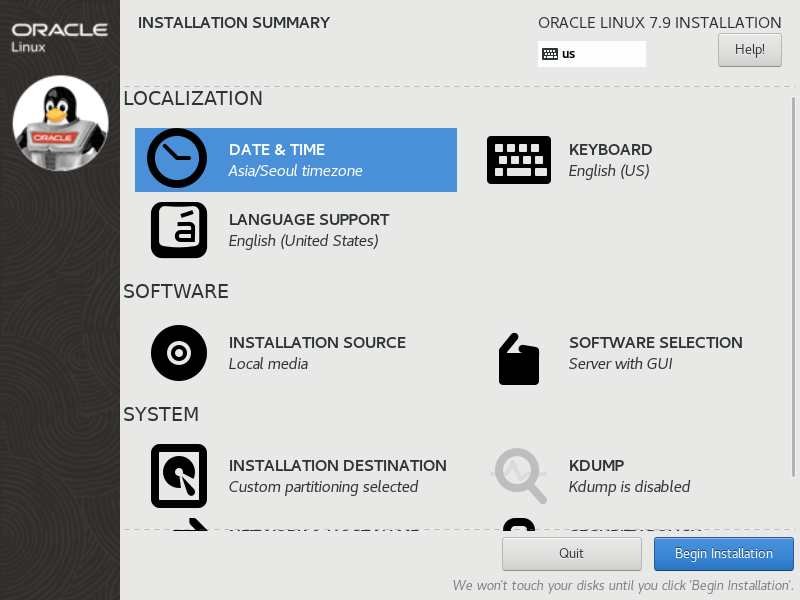Screen dimensions: 800x600
Task: Click 'English (US)' keyboard status text
Action: click(609, 171)
